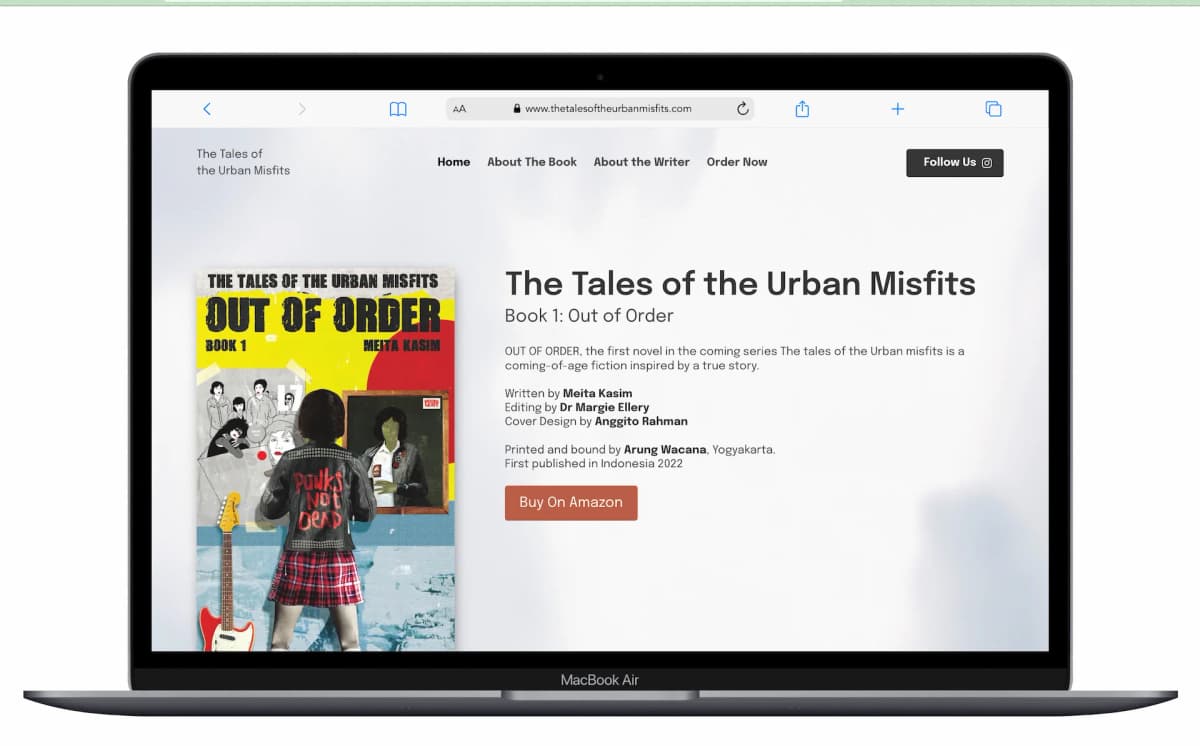
Task: Go back with the browser back arrow
Action: [x=207, y=109]
